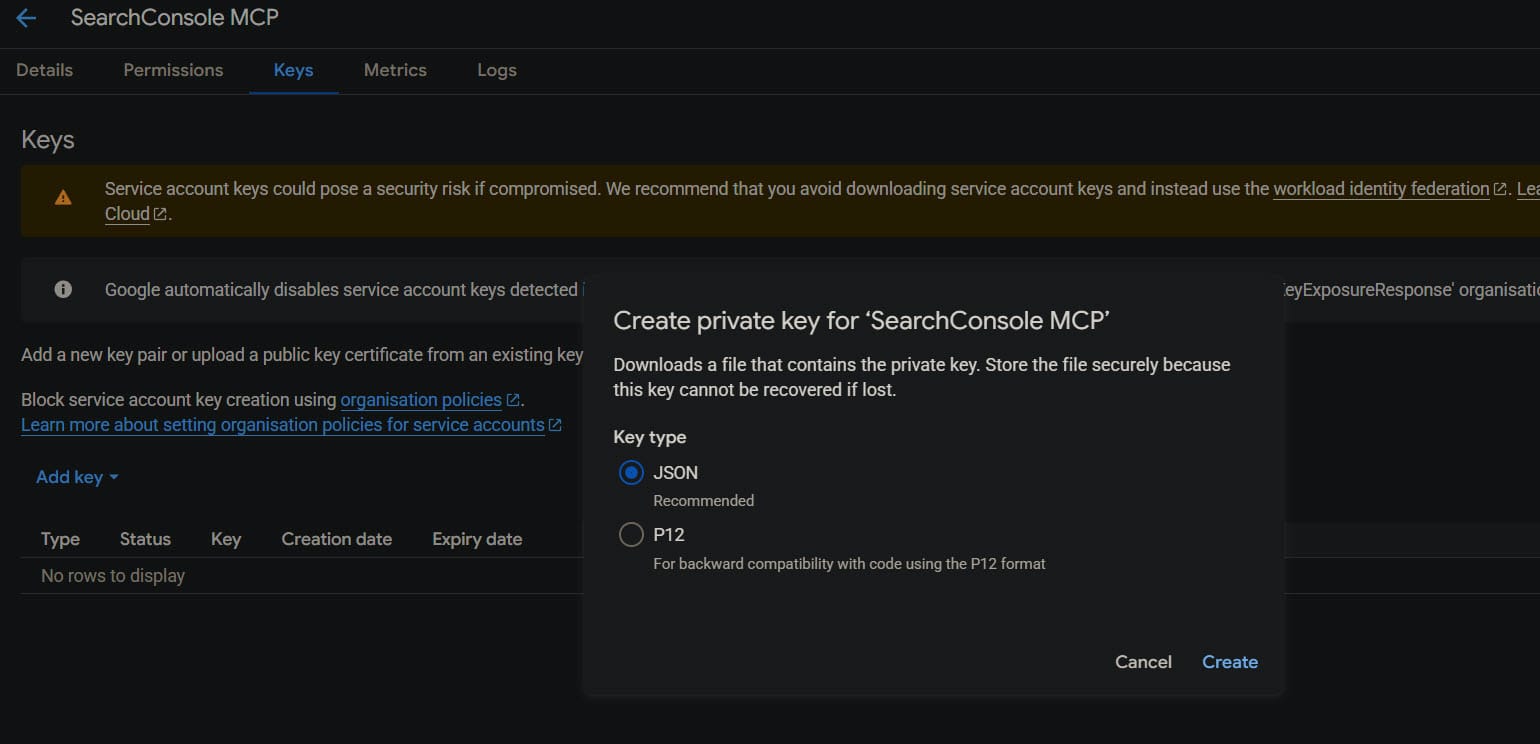Click the orange warning triangle icon

pyautogui.click(x=63, y=197)
